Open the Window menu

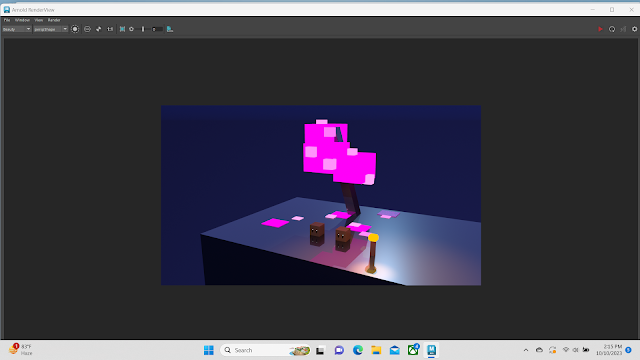pos(22,20)
